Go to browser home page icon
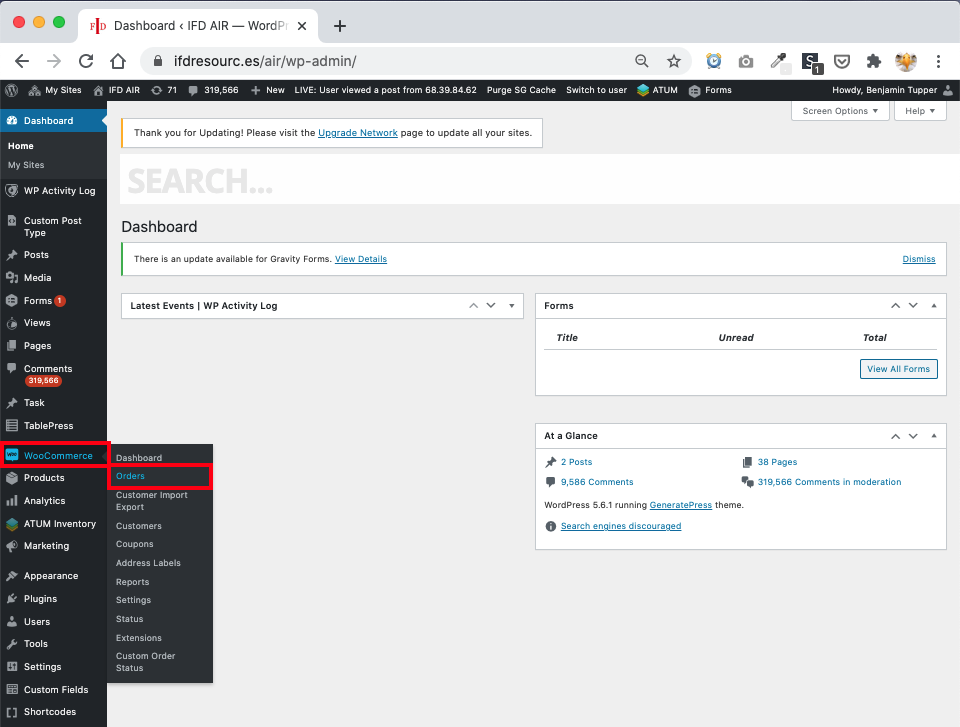The height and width of the screenshot is (727, 960). click(118, 61)
